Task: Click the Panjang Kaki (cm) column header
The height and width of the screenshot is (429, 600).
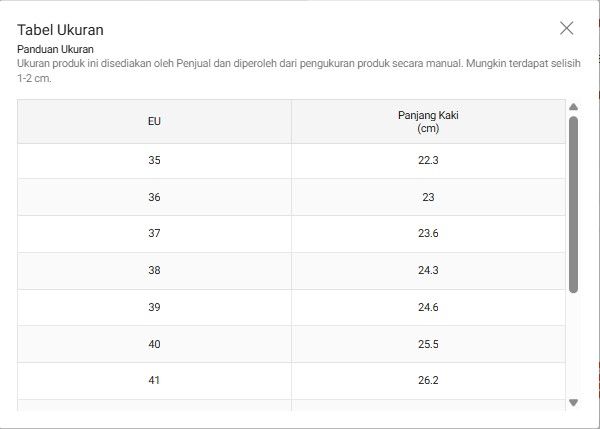Action: point(428,122)
